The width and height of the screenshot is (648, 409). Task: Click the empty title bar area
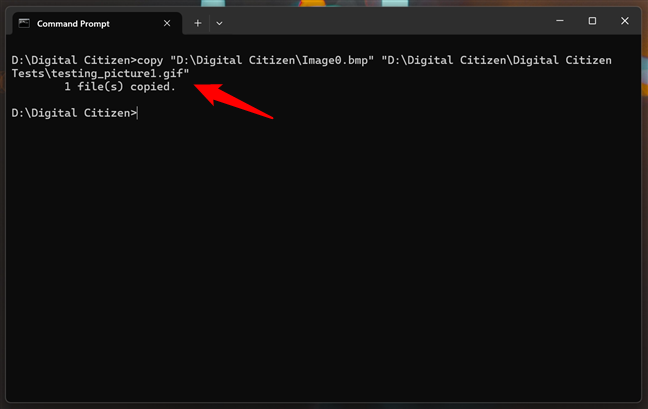pyautogui.click(x=380, y=22)
